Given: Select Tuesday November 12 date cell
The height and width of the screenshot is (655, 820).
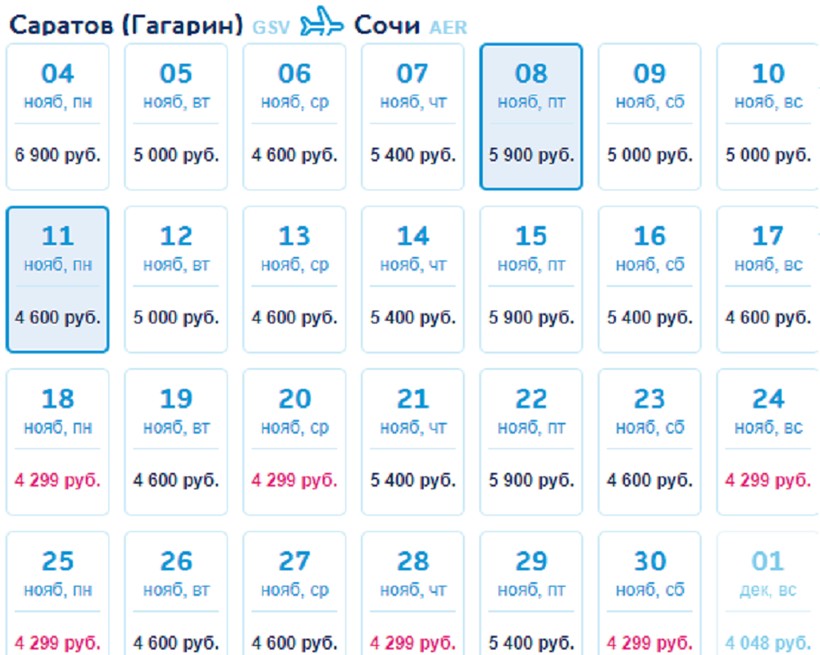Looking at the screenshot, I should coord(176,279).
